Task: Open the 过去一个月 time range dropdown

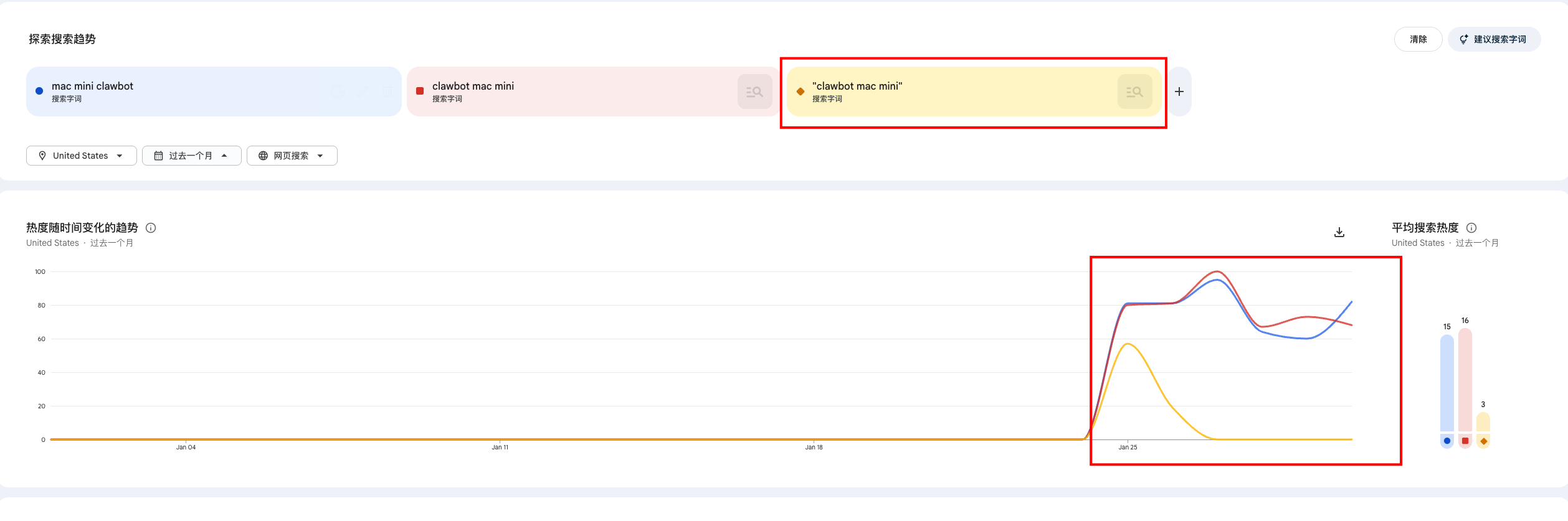Action: (224, 156)
